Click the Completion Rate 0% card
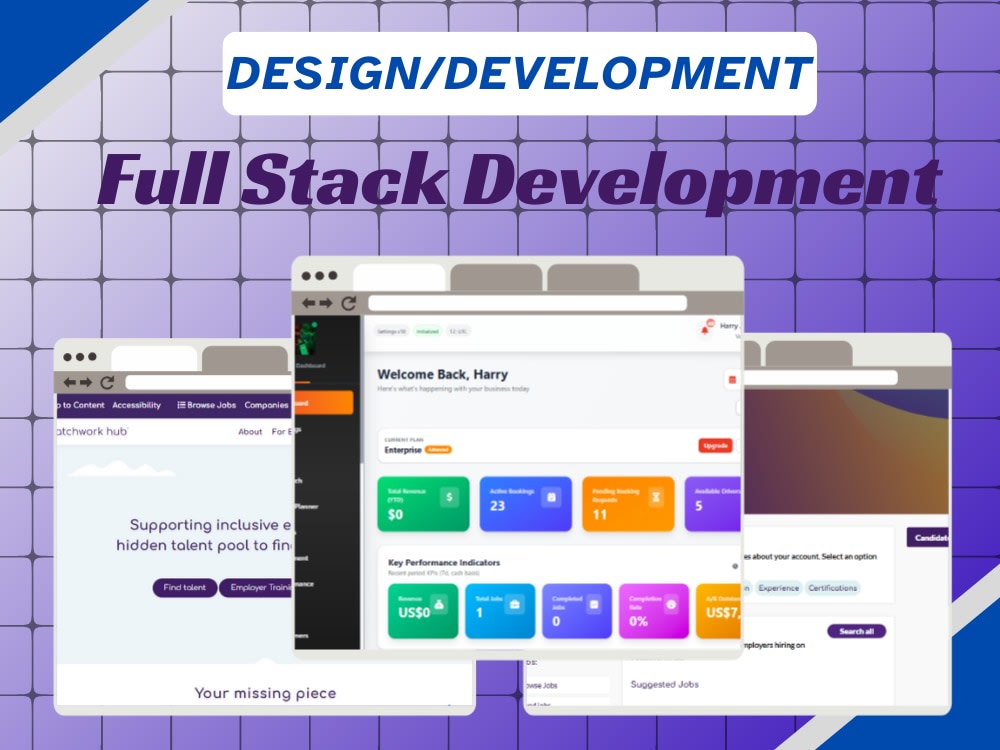Screen dimensions: 1000x750 tap(654, 611)
